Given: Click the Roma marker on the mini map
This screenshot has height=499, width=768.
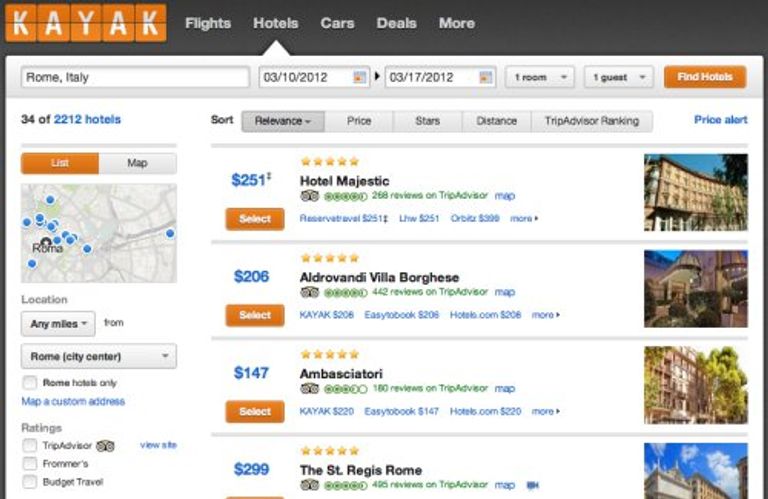Looking at the screenshot, I should (x=47, y=242).
